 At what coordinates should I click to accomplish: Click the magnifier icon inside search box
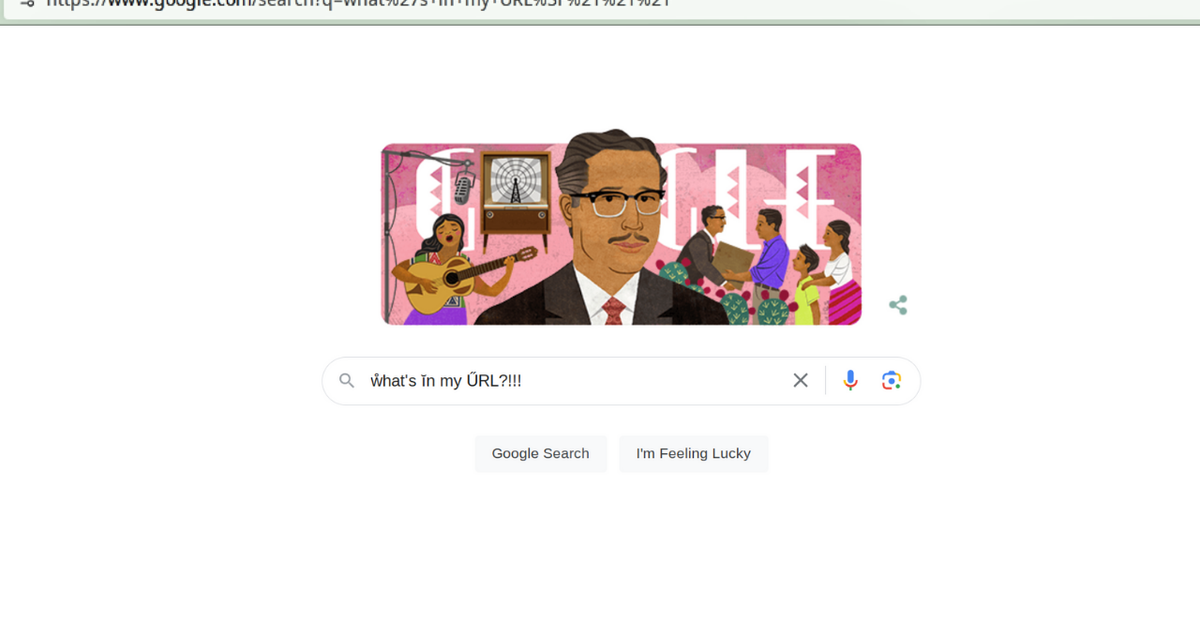pyautogui.click(x=347, y=380)
